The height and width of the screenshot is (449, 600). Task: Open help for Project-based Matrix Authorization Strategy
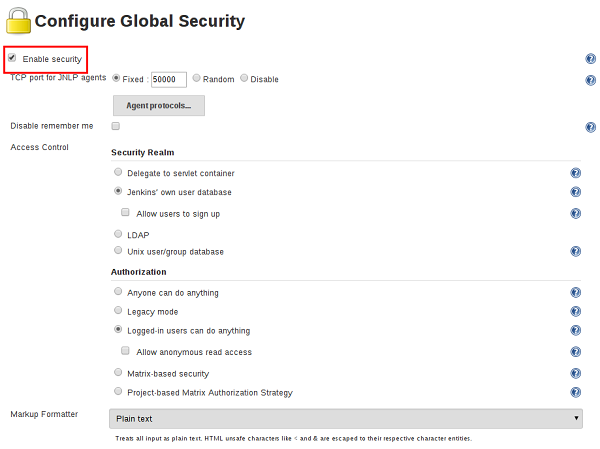pos(576,393)
